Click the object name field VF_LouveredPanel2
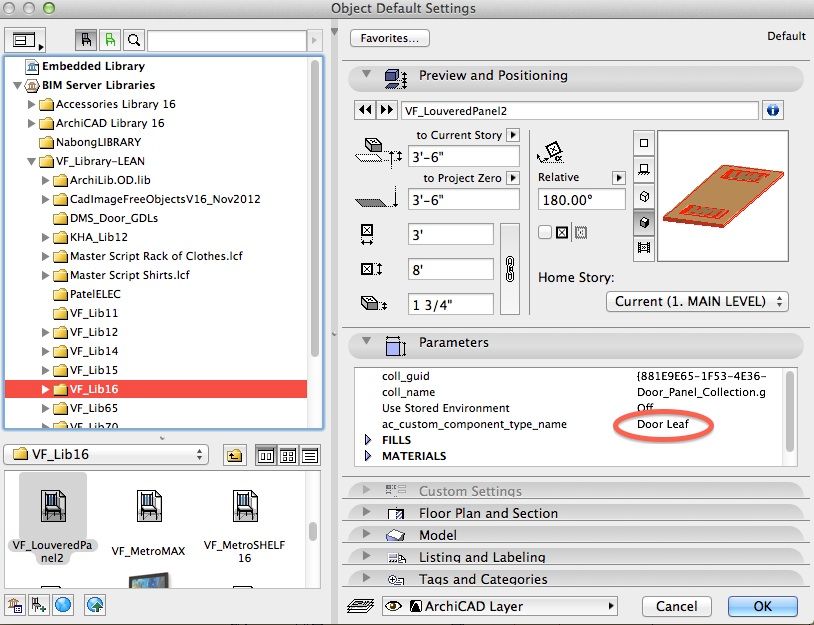Screen dimensions: 814x625 (x=580, y=111)
